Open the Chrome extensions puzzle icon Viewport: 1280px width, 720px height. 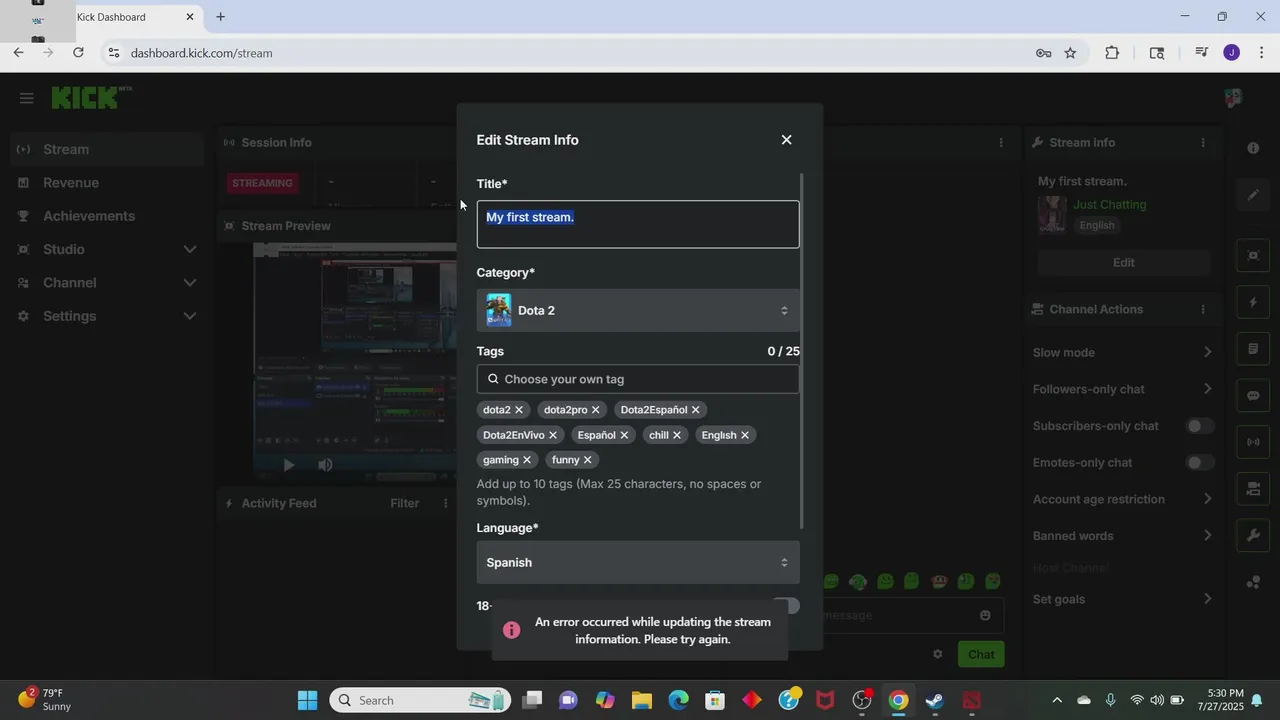click(x=1112, y=53)
